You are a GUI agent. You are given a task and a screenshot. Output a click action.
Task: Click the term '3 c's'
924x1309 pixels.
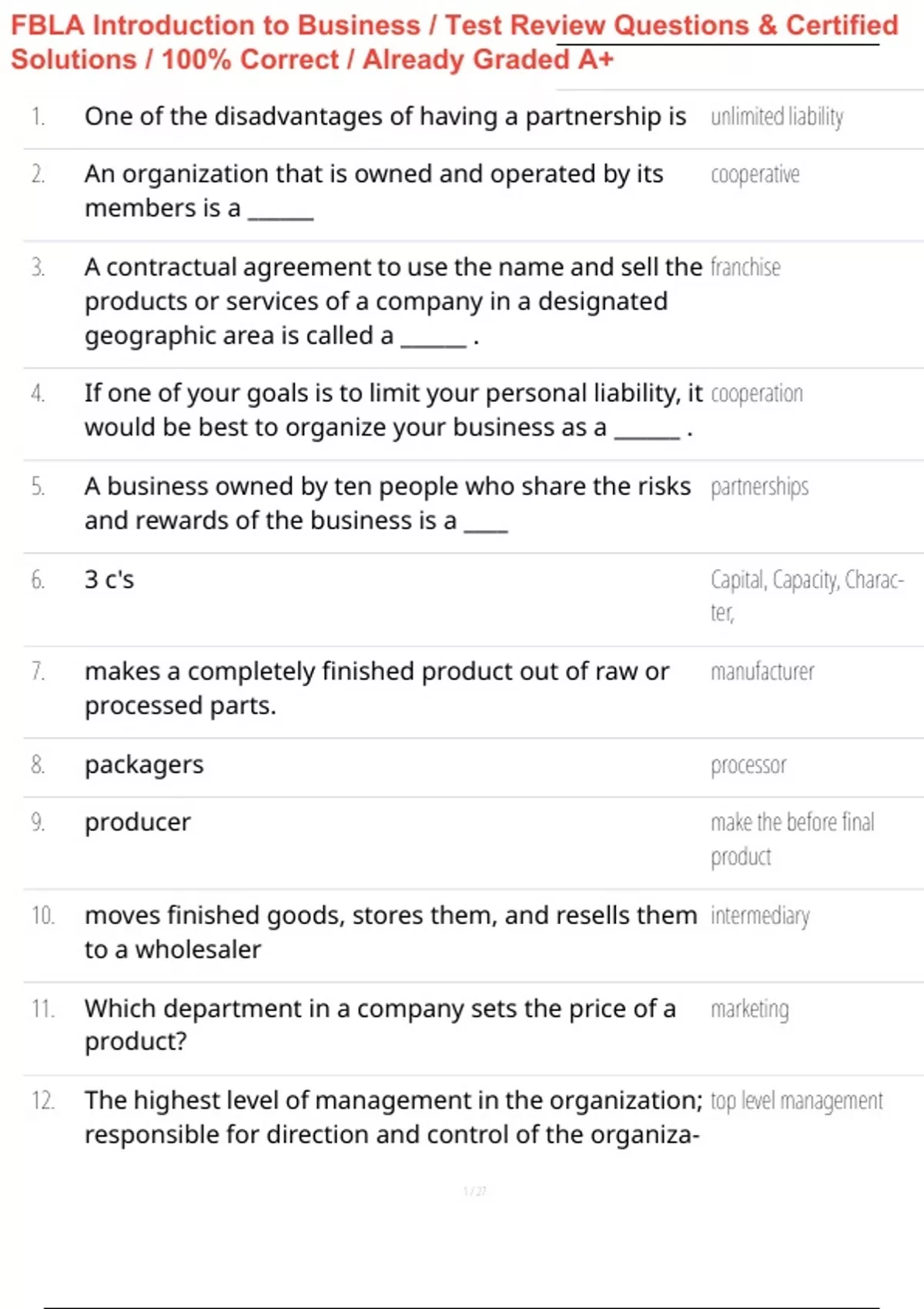coord(109,579)
